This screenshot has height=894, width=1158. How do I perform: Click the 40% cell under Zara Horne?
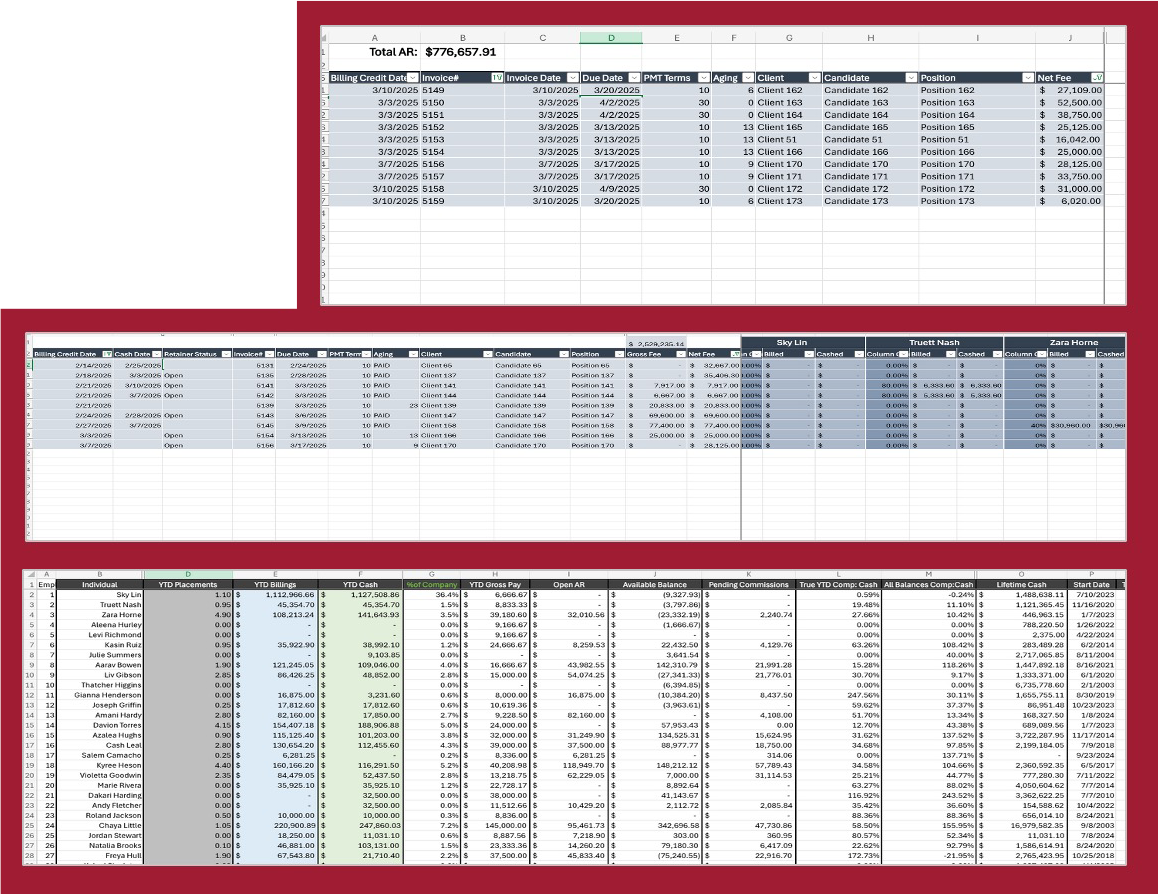(x=1026, y=425)
